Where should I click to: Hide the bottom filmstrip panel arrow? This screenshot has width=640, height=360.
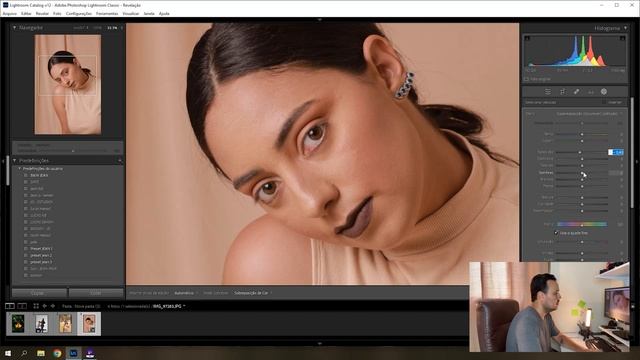point(320,343)
